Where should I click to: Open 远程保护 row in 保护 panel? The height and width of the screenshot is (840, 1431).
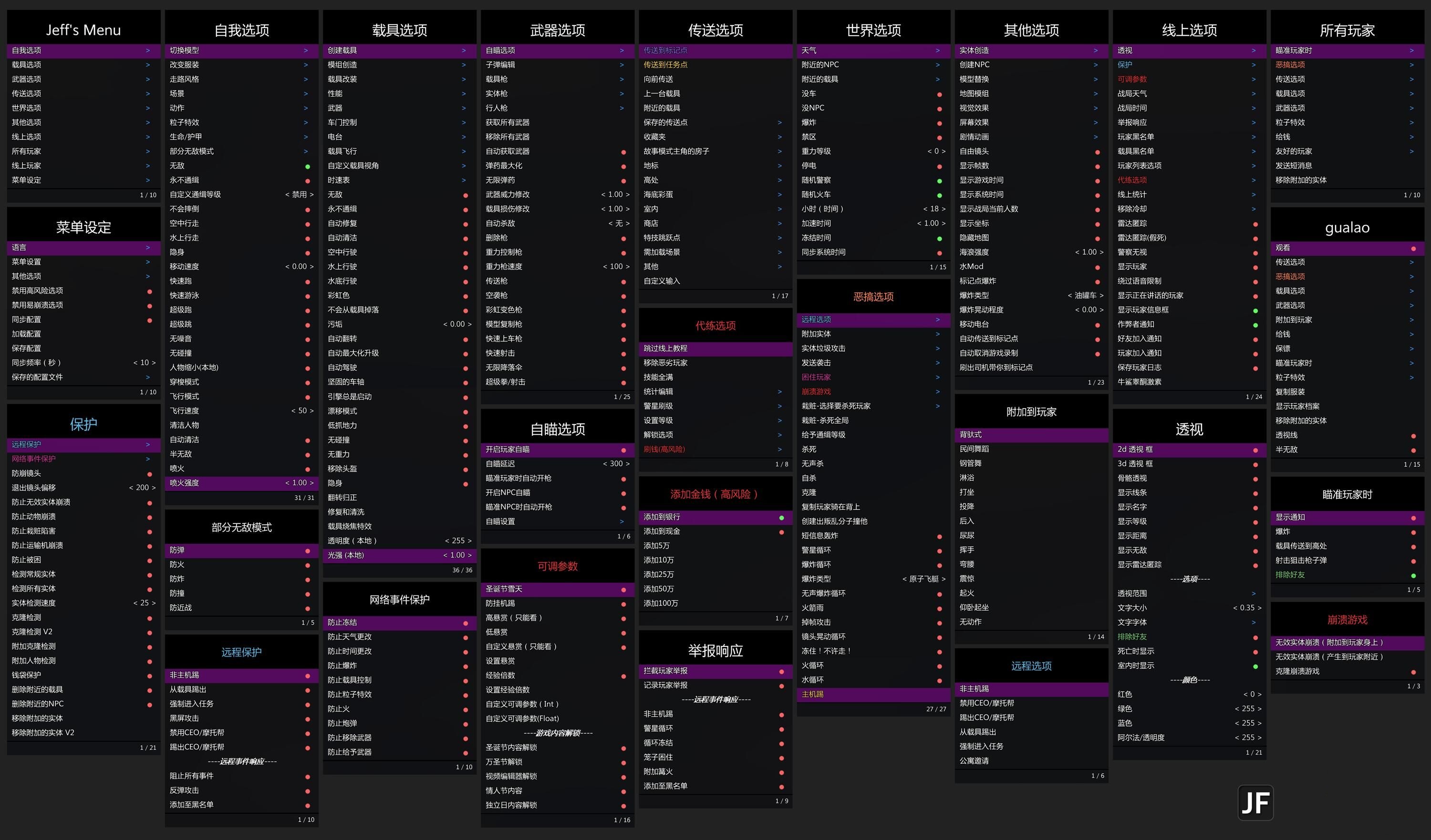(x=83, y=444)
